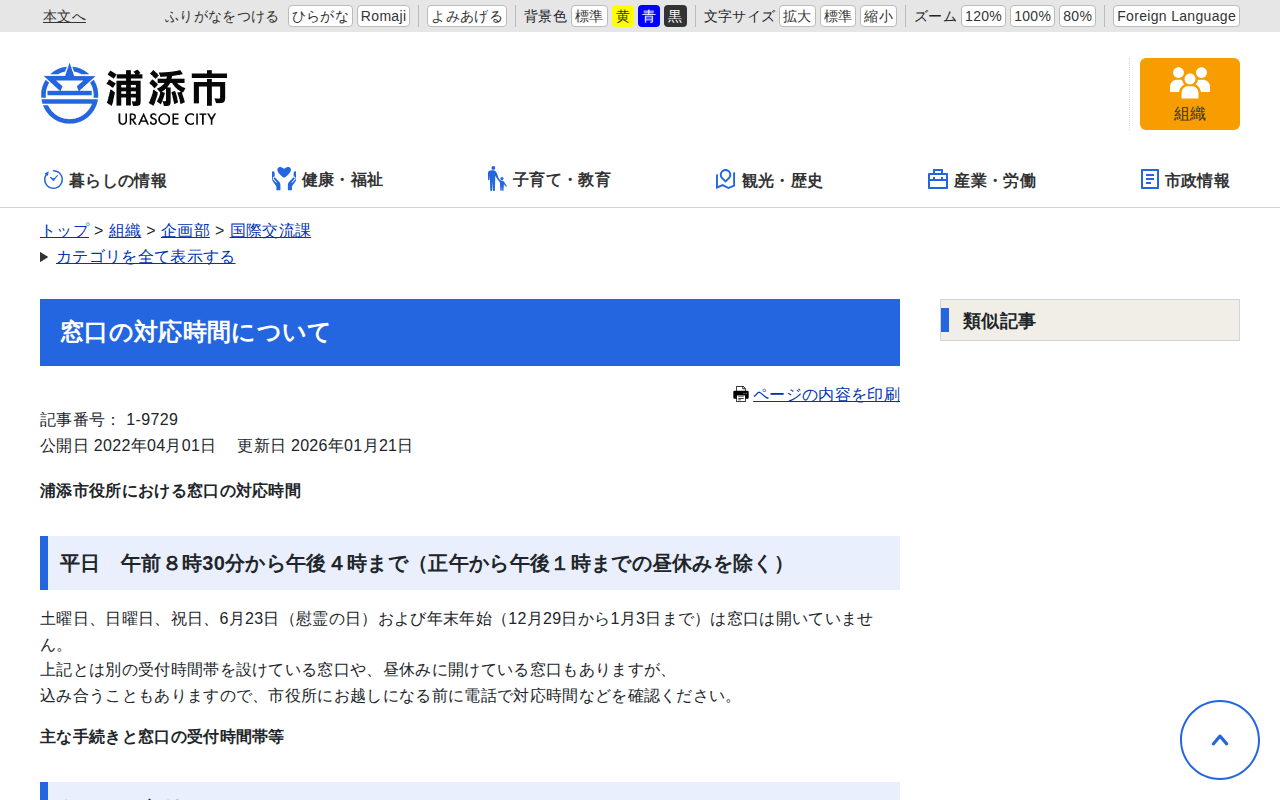Select the blue 青 background swatch
The image size is (1280, 800).
(x=649, y=16)
